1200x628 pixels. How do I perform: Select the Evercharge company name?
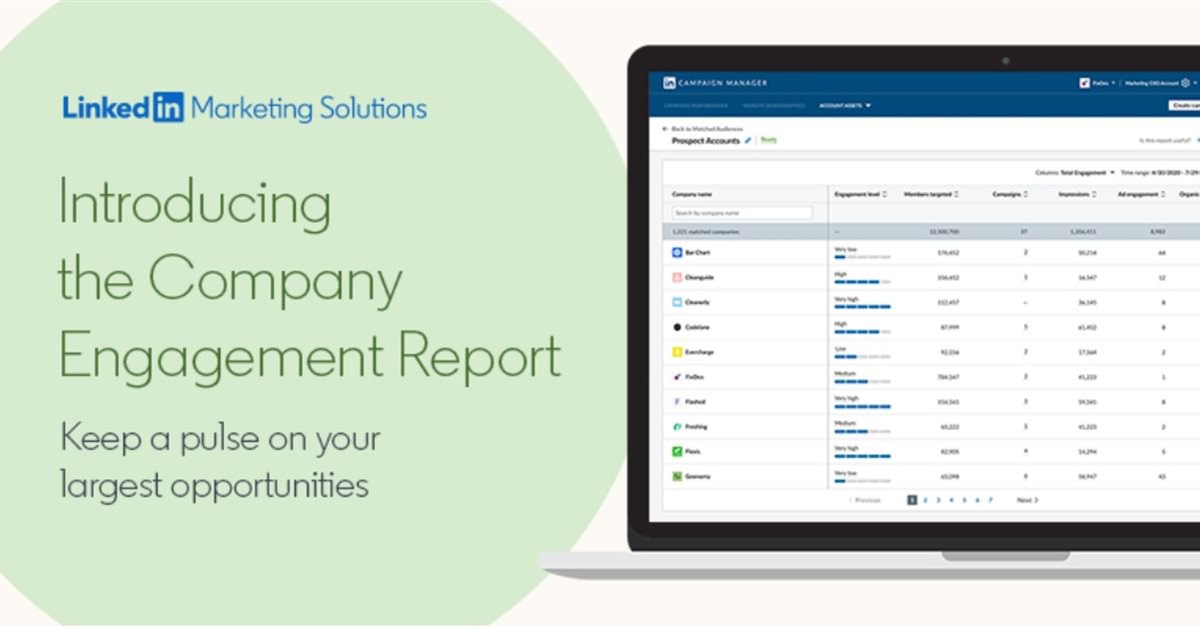click(x=700, y=352)
